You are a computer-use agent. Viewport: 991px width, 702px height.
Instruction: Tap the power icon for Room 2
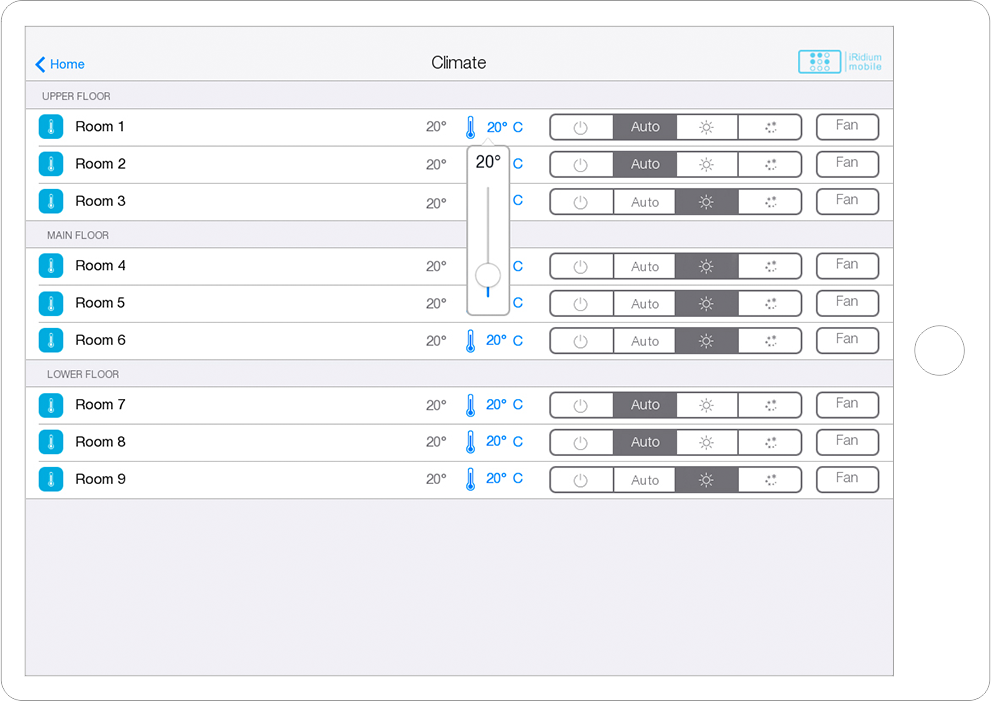[x=581, y=165]
